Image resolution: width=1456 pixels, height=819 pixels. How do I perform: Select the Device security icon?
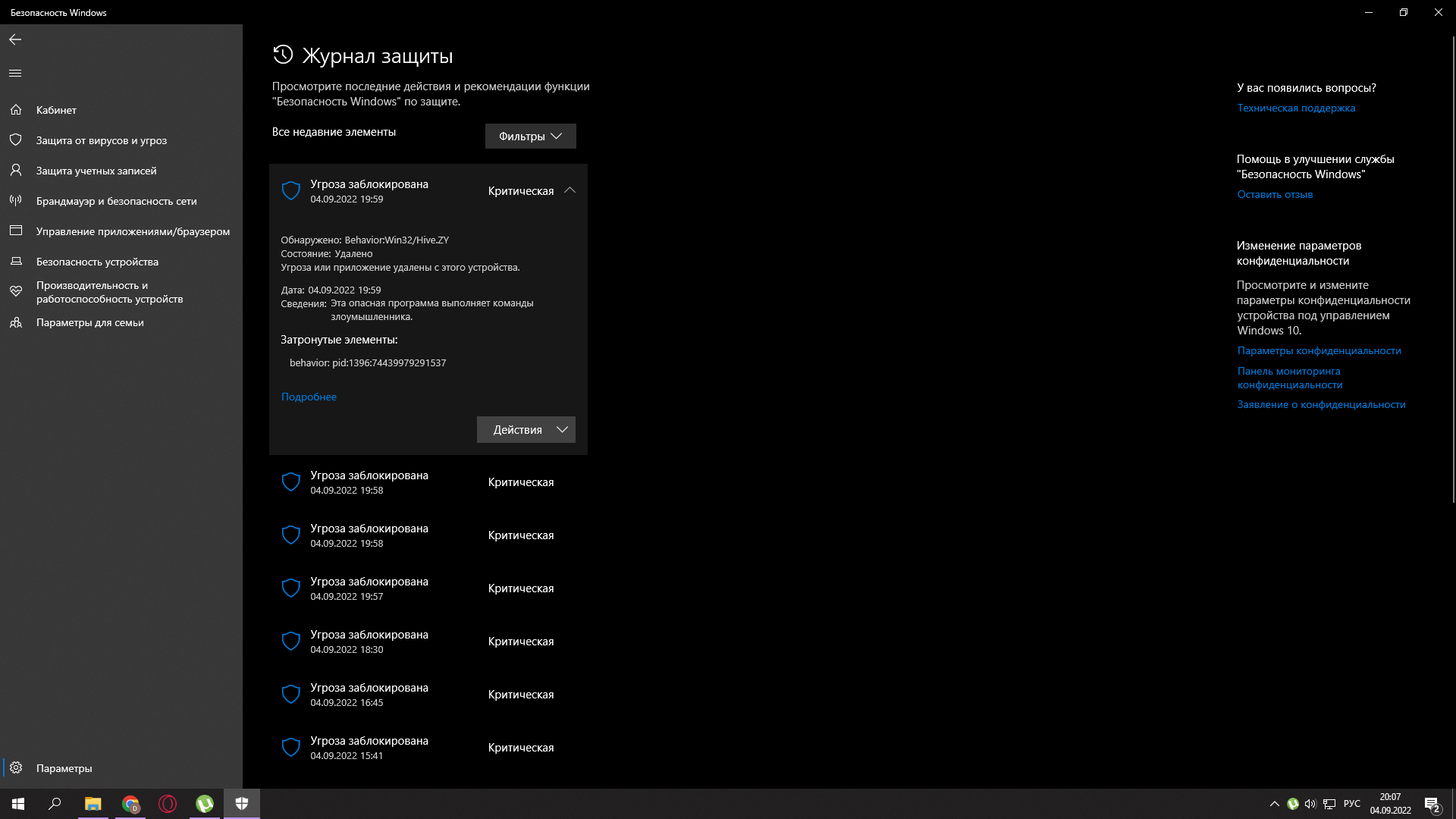tap(16, 261)
